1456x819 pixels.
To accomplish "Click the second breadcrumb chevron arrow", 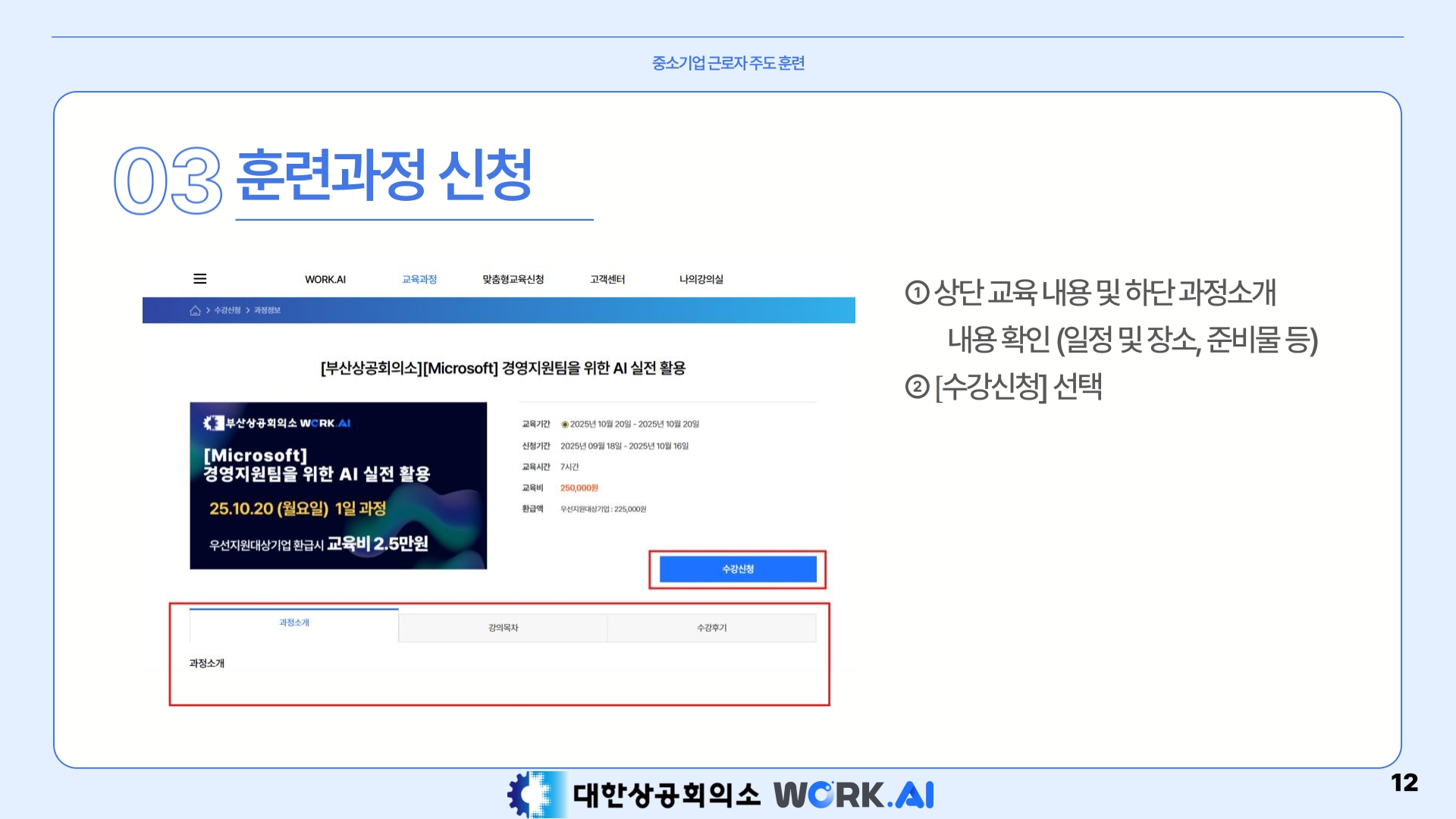I will point(248,310).
